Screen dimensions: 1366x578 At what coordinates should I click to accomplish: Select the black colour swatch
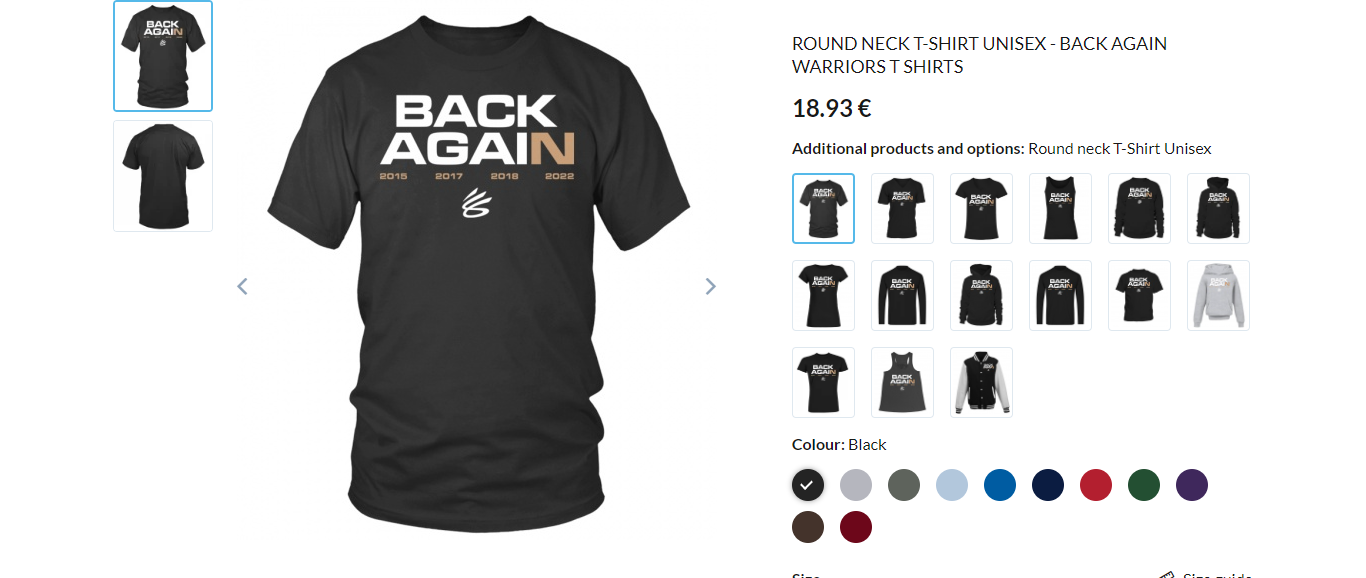808,485
